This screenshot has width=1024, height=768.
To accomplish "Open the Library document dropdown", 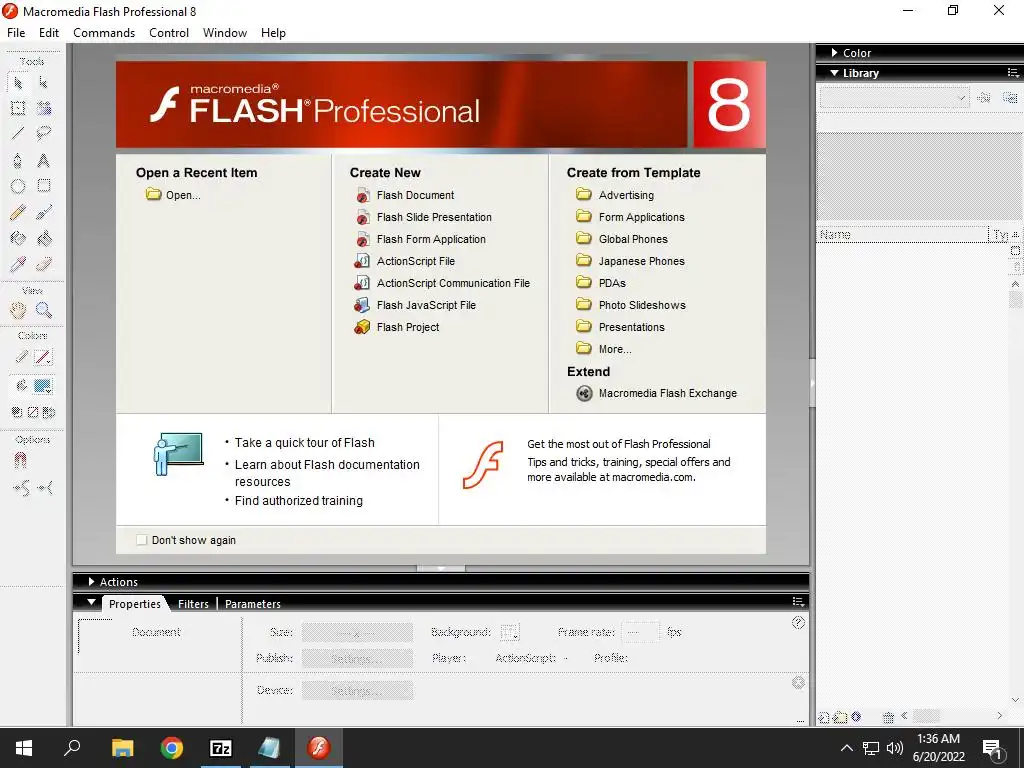I will coord(894,98).
